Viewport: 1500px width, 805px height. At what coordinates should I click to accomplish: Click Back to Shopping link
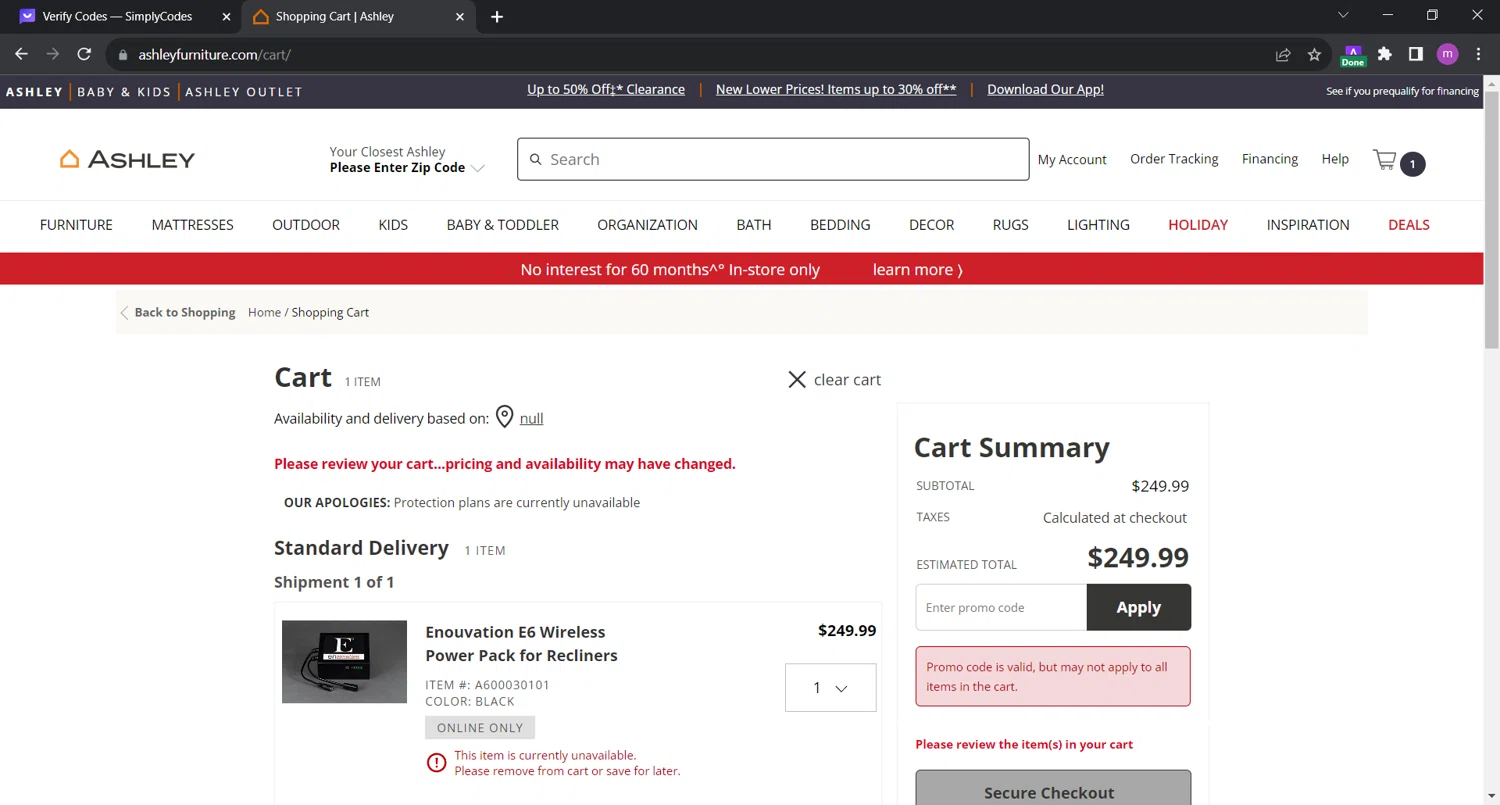pyautogui.click(x=178, y=312)
